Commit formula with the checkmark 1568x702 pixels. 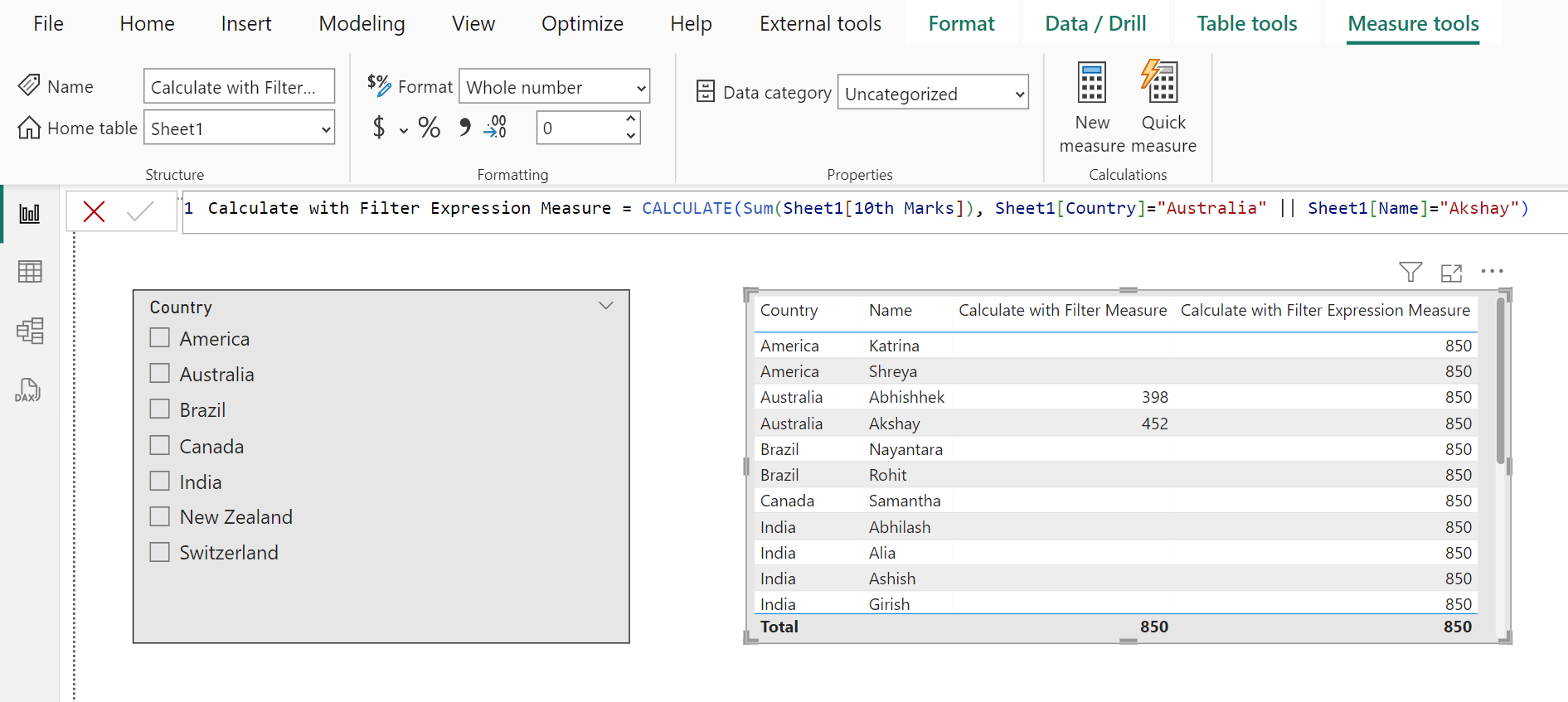140,212
